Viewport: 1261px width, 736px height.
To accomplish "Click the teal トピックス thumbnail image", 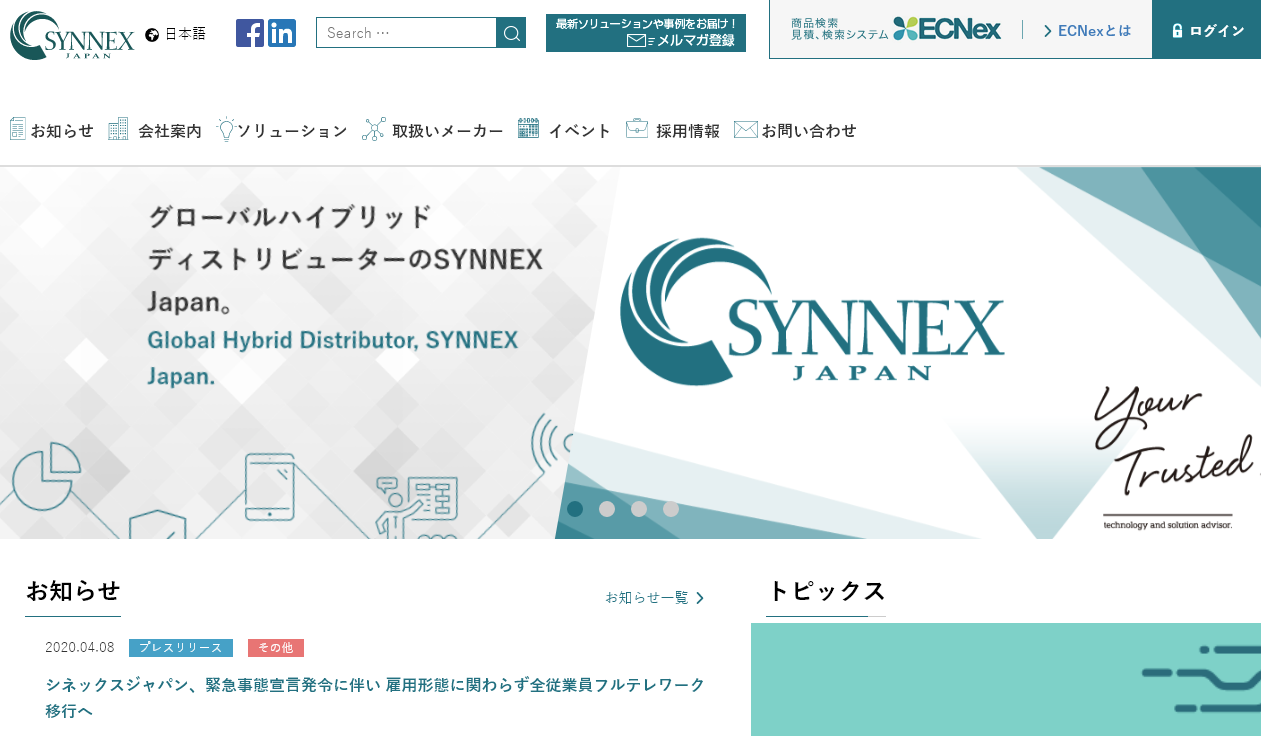I will 1006,679.
